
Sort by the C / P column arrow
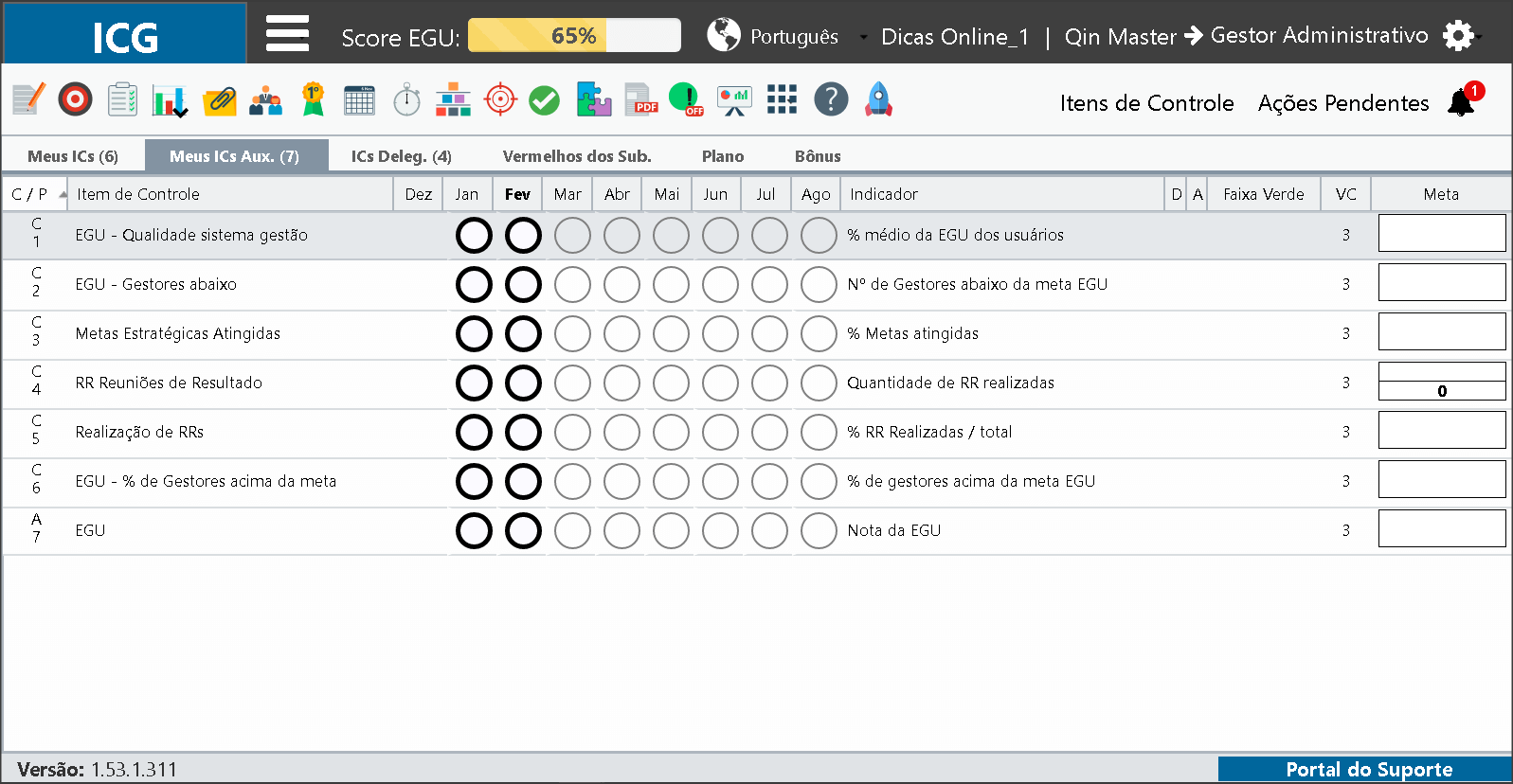[63, 194]
